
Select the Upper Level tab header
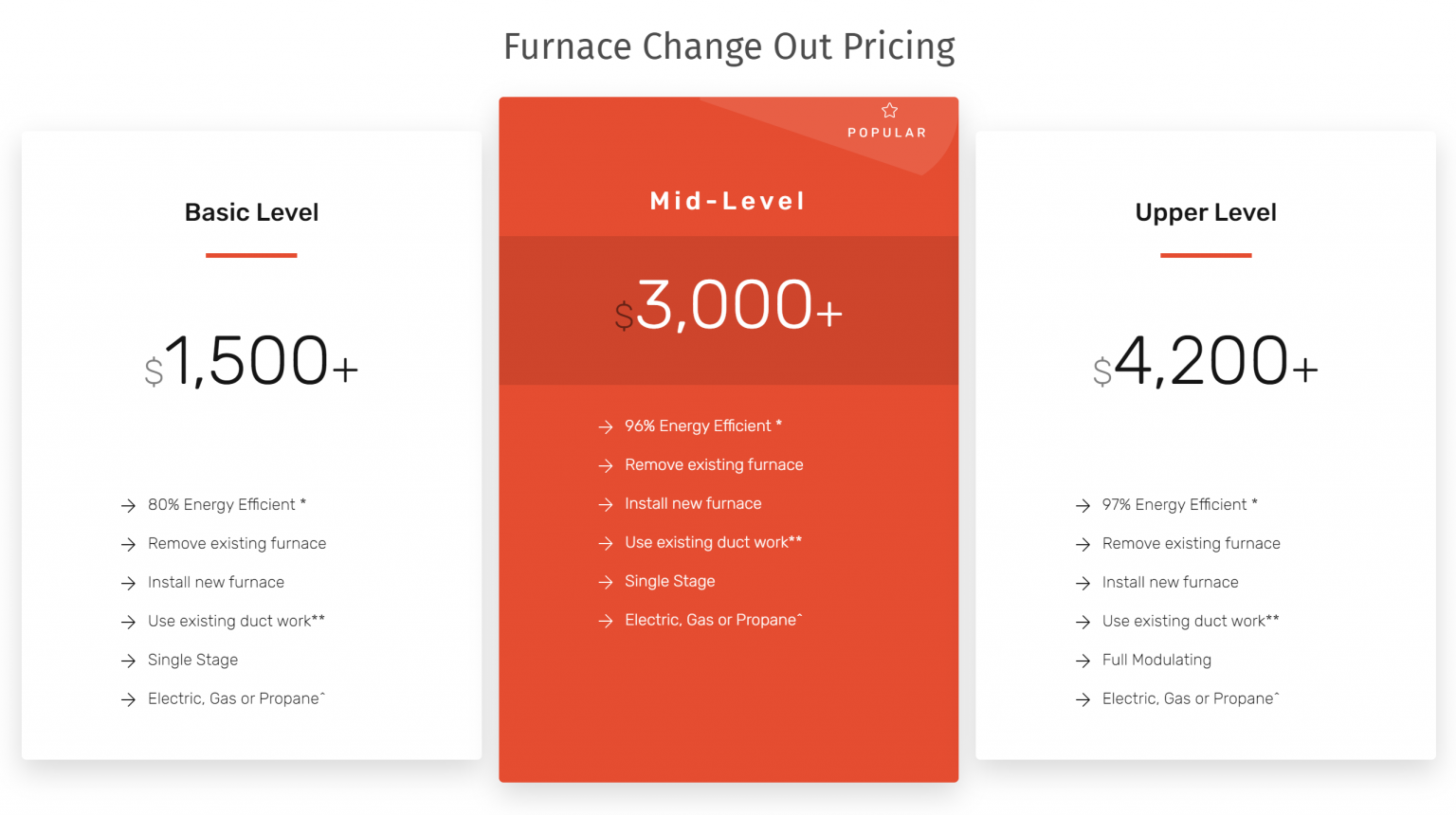click(1206, 211)
